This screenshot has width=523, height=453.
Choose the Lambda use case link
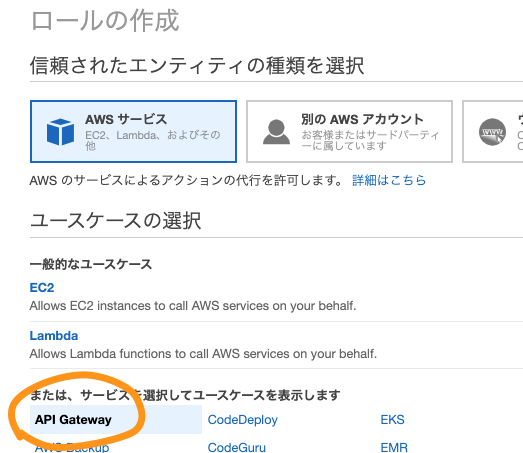54,336
